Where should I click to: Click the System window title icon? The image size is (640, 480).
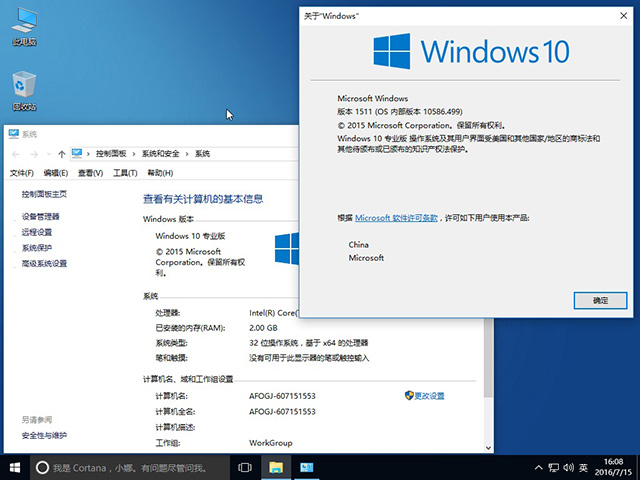(13, 134)
